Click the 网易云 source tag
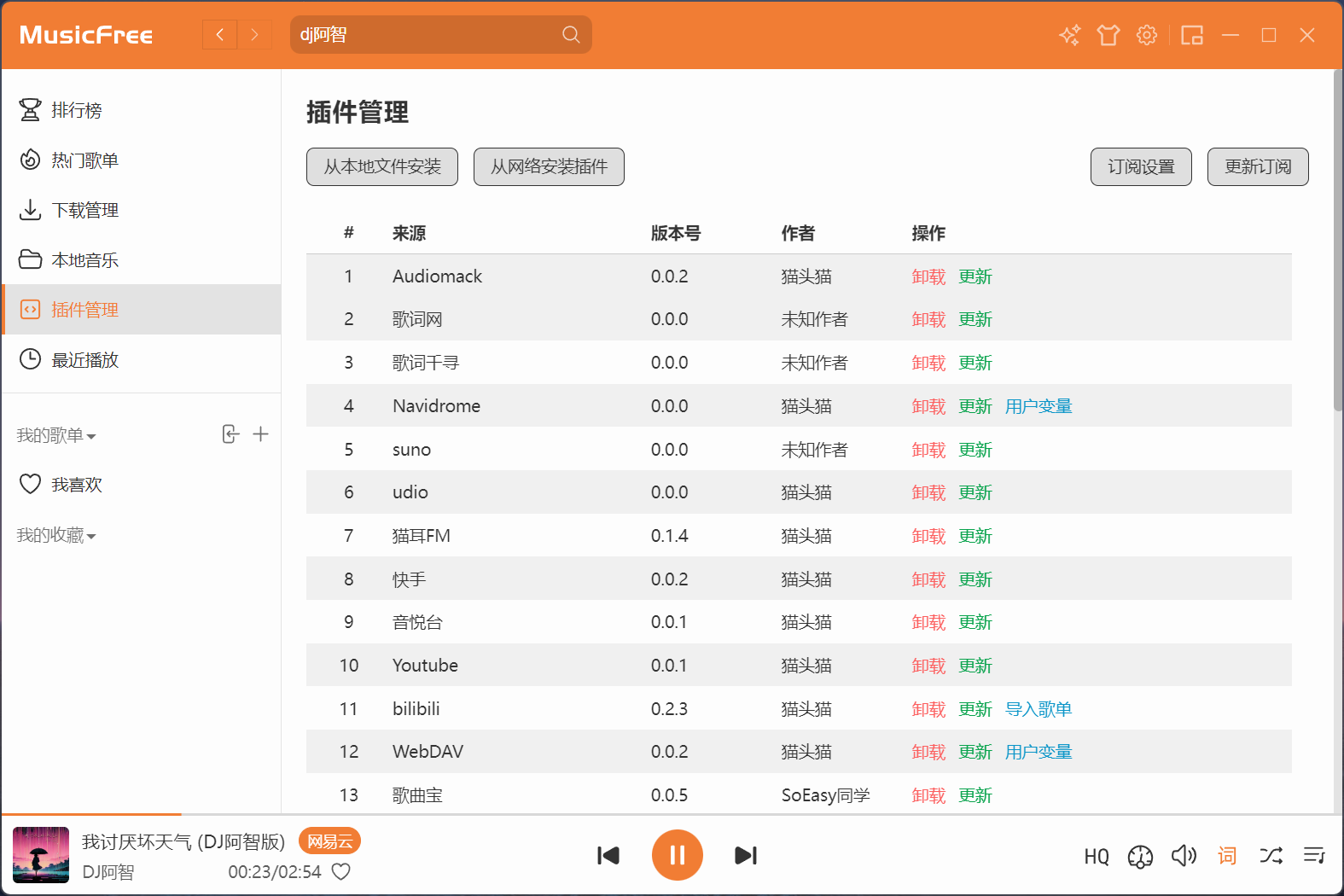This screenshot has height=896, width=1344. pyautogui.click(x=330, y=841)
